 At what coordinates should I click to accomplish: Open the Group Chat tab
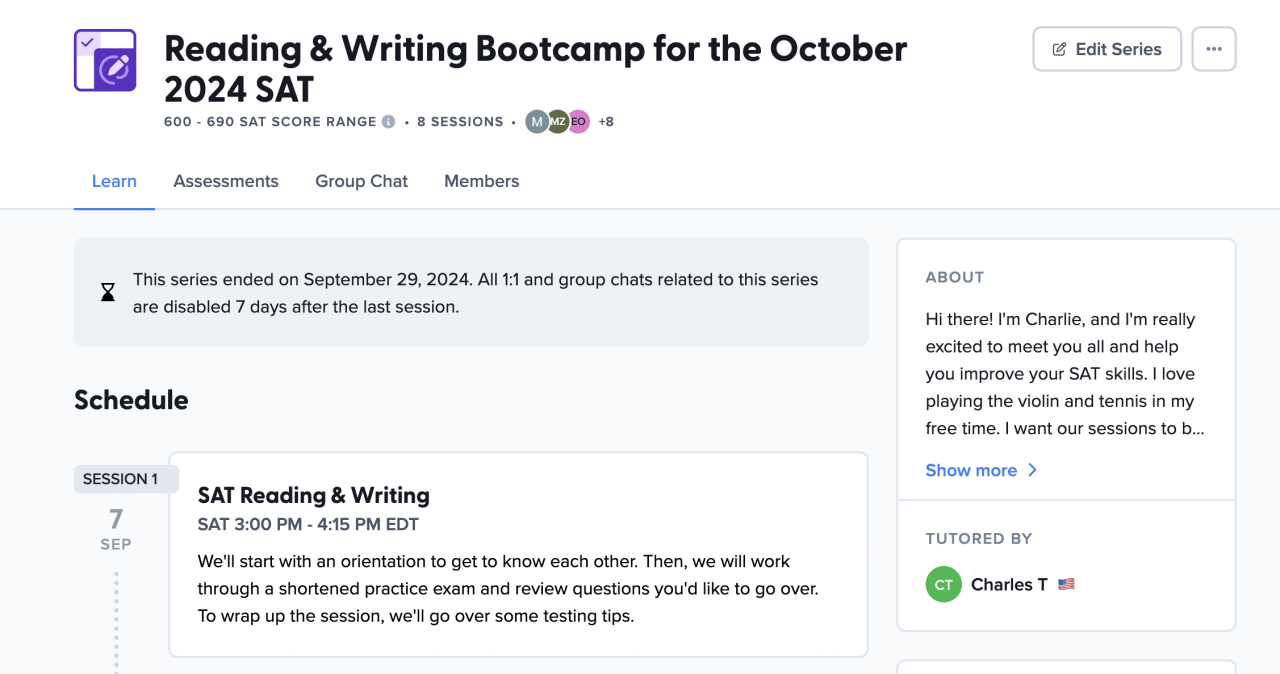[x=361, y=181]
